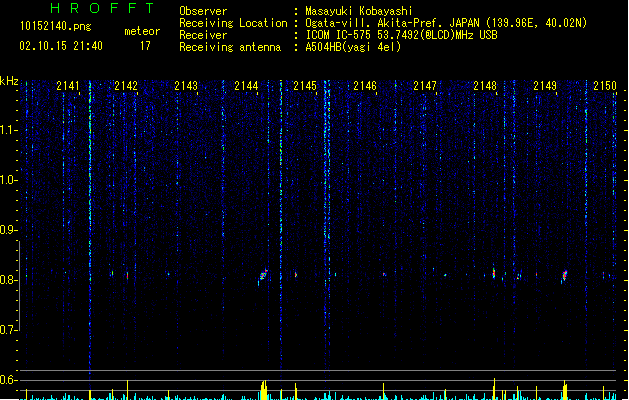Viewport: 629px width, 400px height.
Task: Click the 0.9 kHz frequency label
Action: [9, 230]
